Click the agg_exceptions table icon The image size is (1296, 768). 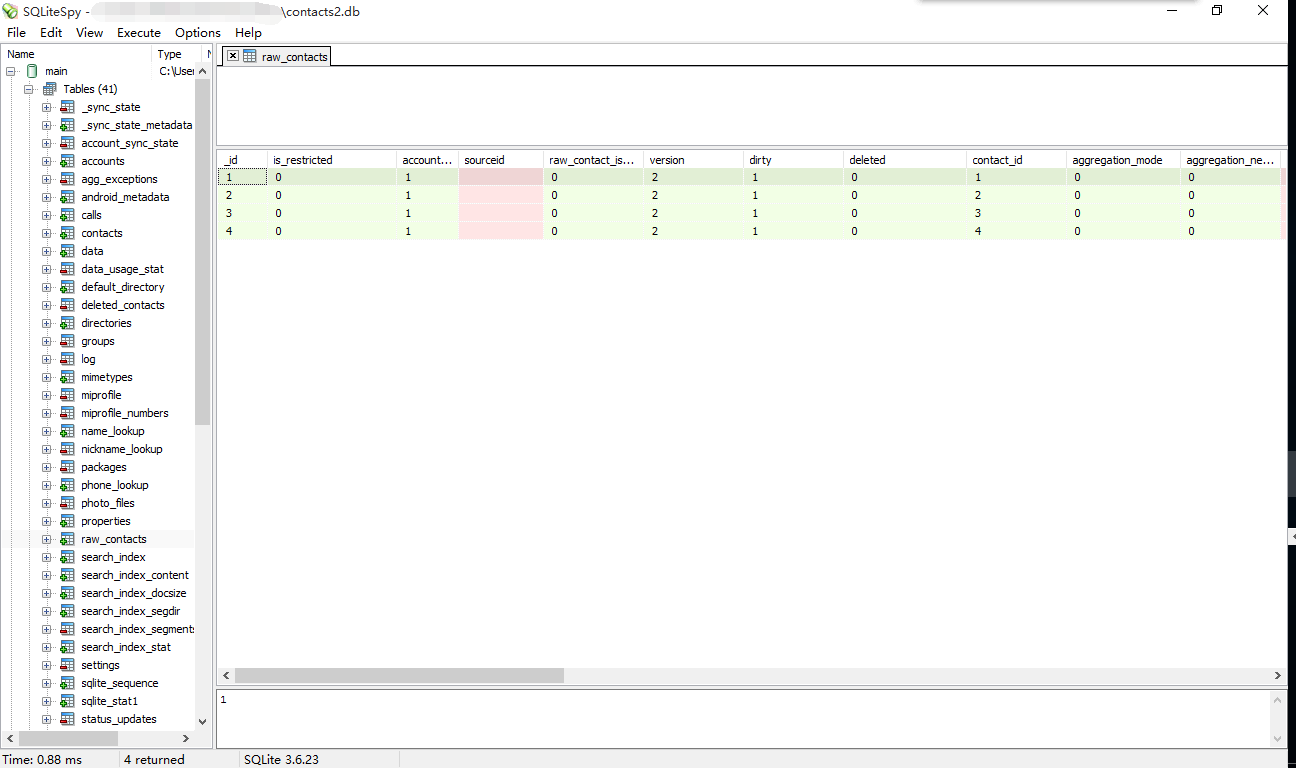click(x=67, y=179)
